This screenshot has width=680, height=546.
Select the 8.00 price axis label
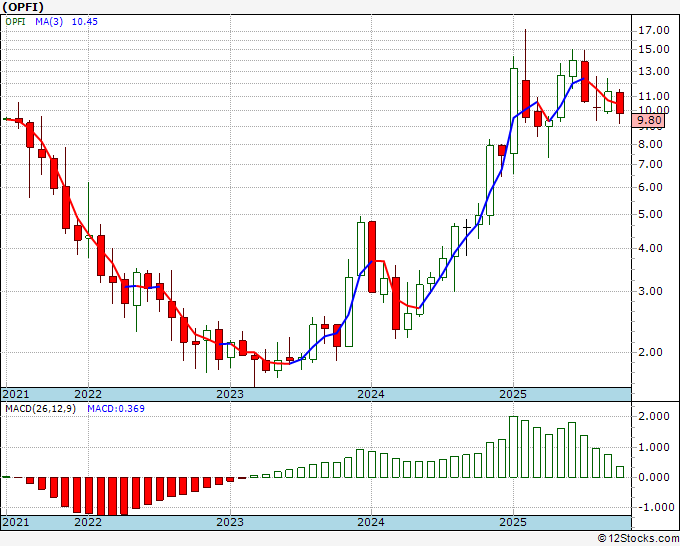click(x=651, y=144)
